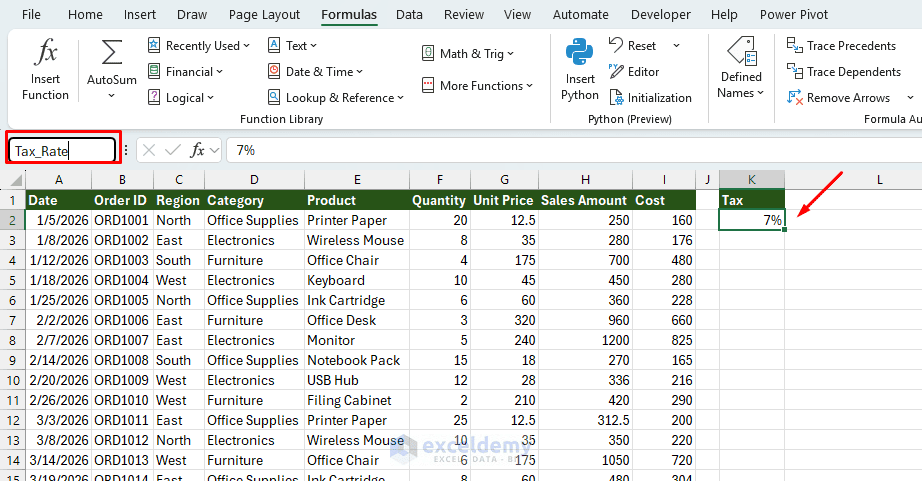The height and width of the screenshot is (481, 922).
Task: Switch to the Data tab
Action: point(409,14)
